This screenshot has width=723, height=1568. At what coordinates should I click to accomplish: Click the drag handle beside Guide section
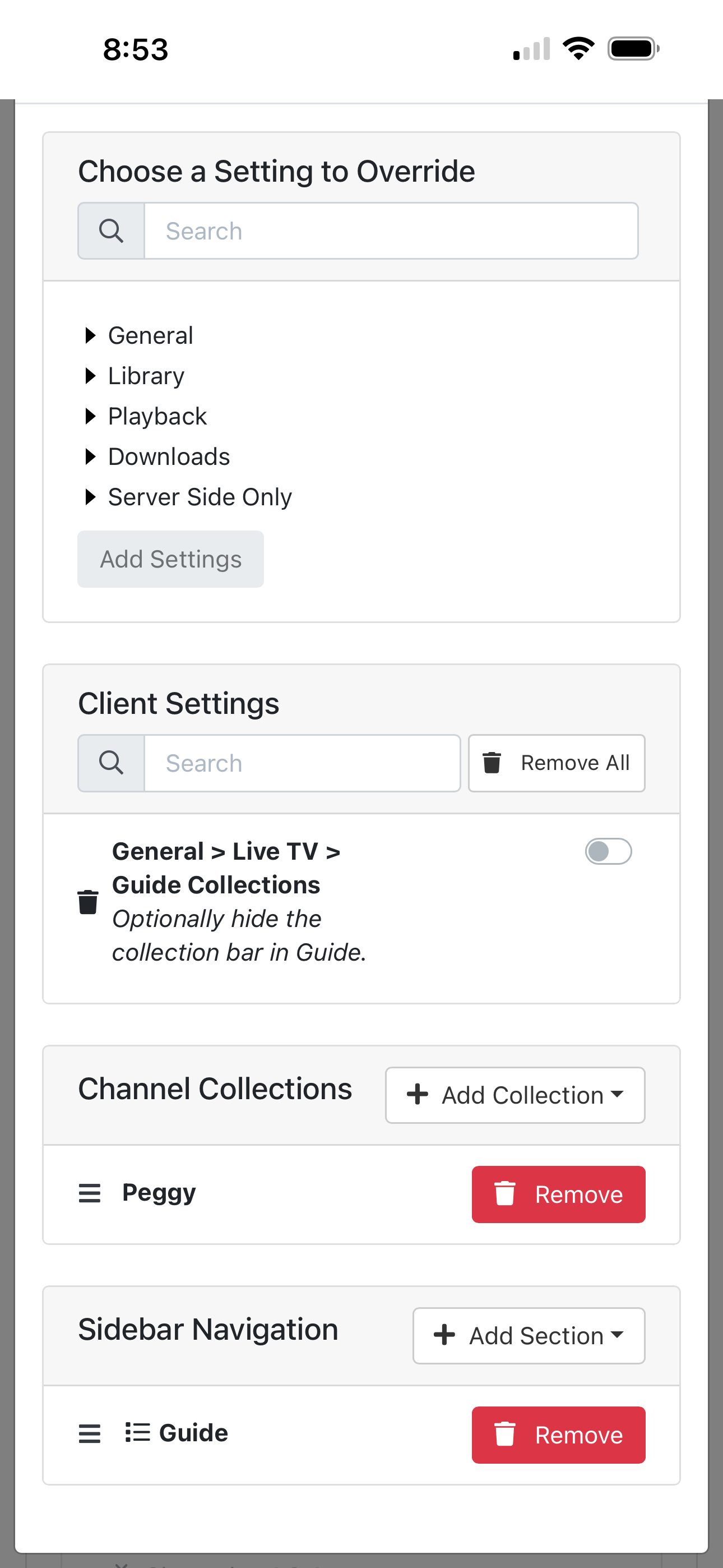(x=90, y=1433)
